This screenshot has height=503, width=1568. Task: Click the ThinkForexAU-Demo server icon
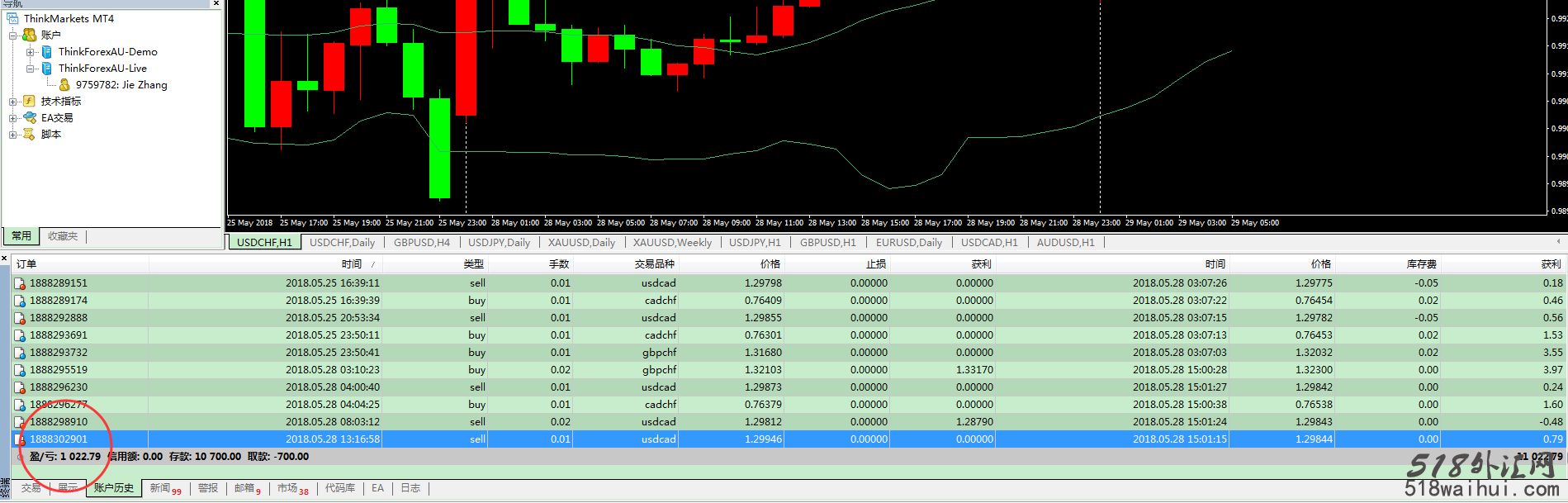(47, 51)
